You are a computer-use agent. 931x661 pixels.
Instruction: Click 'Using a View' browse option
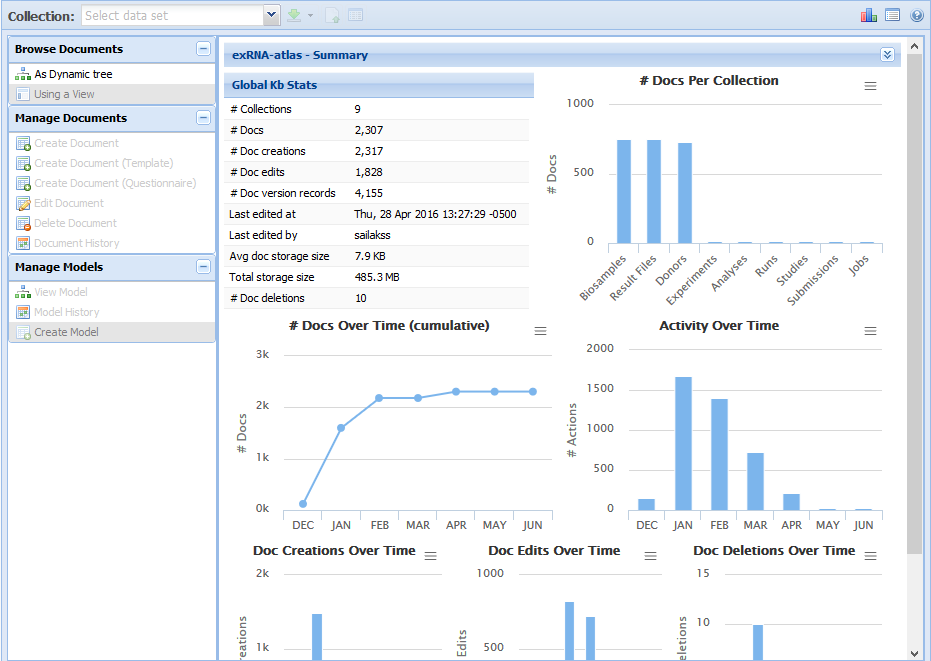[x=64, y=94]
